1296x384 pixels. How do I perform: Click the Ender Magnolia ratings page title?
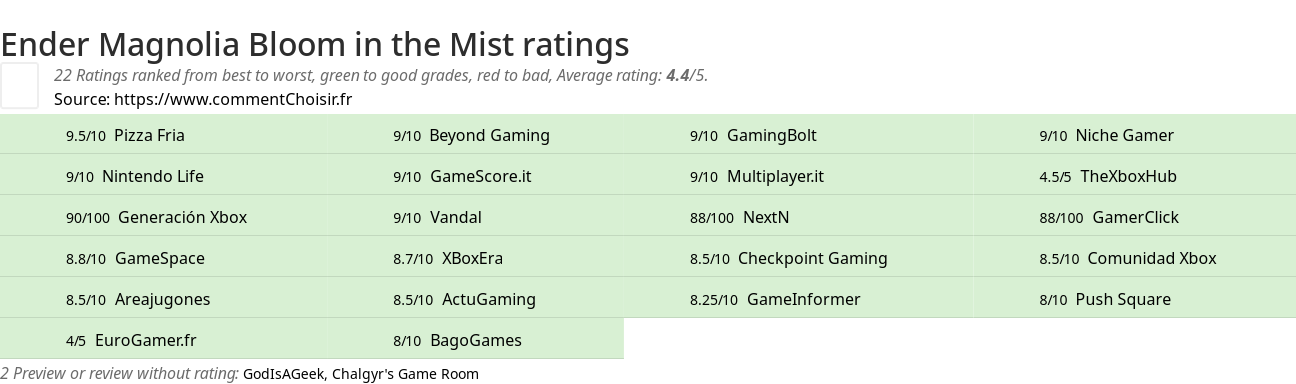point(315,44)
